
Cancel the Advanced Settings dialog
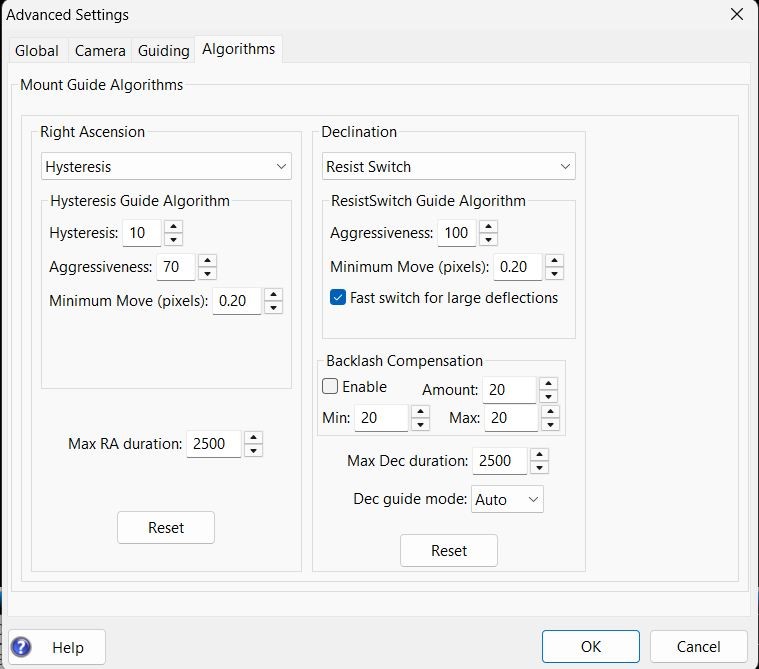coord(698,646)
